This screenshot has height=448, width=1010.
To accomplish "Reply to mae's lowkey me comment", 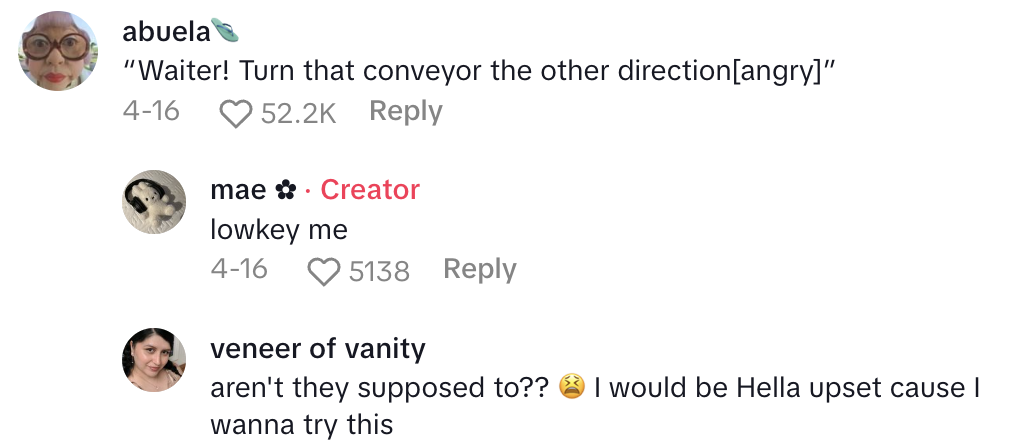I will coord(479,269).
